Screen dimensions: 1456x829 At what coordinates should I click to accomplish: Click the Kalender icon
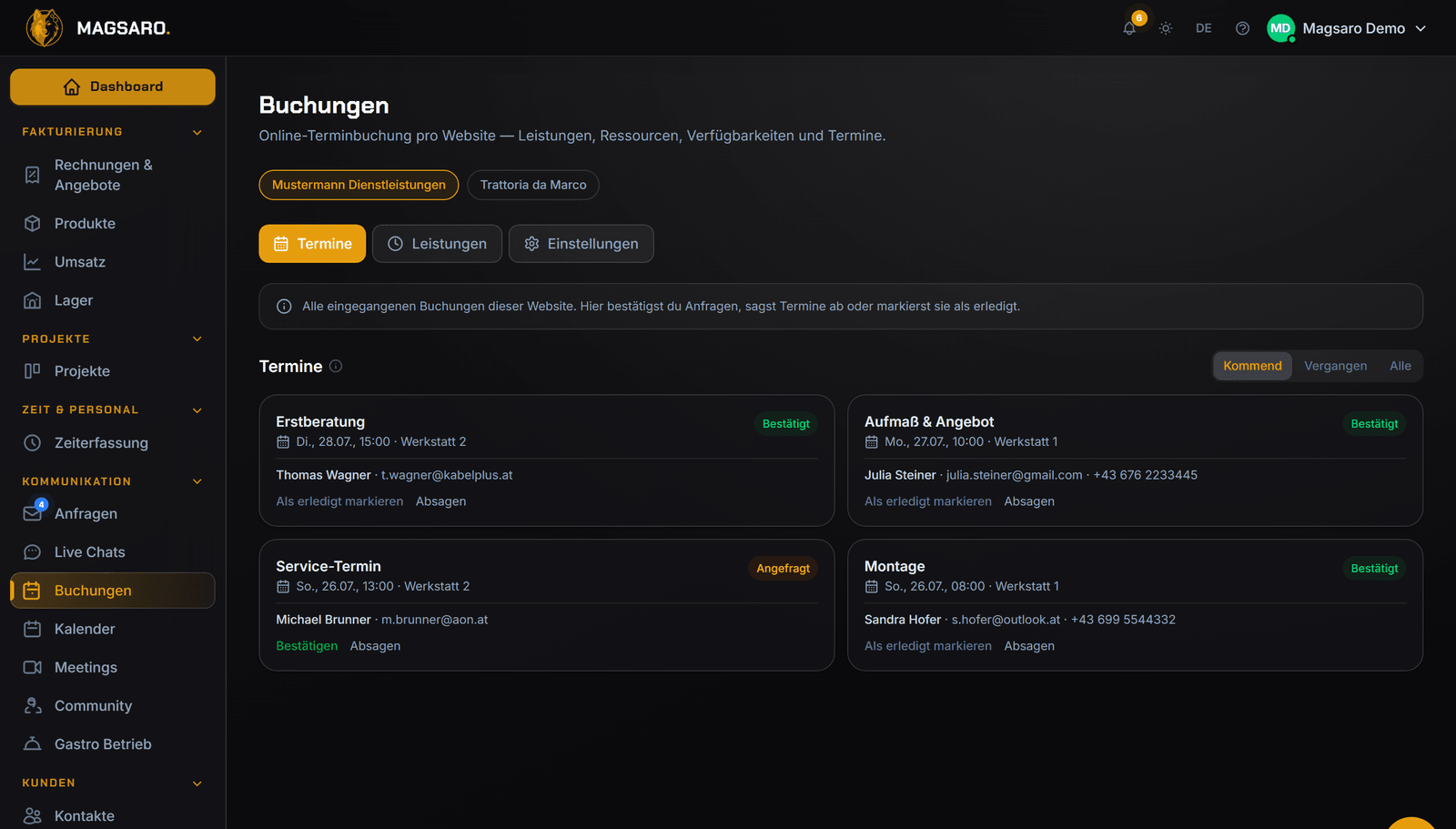click(x=33, y=629)
